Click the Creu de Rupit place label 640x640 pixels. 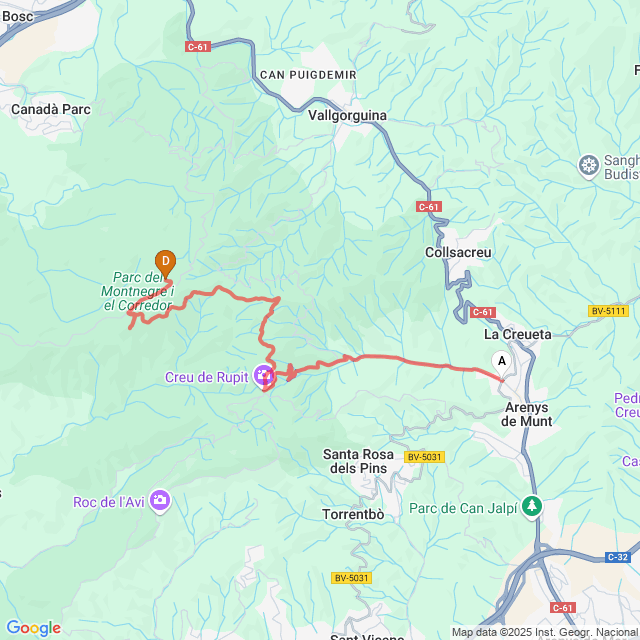207,377
